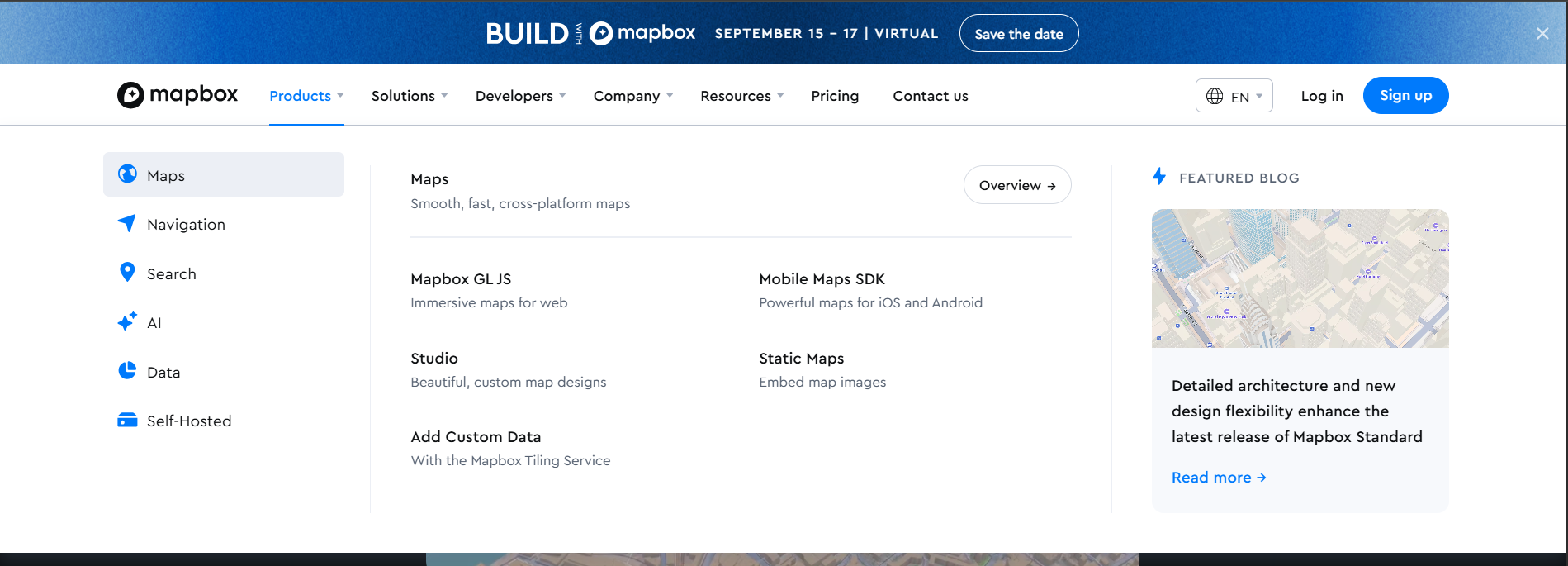Click the FEATURED BLOG heading
The width and height of the screenshot is (1568, 566).
pyautogui.click(x=1239, y=178)
